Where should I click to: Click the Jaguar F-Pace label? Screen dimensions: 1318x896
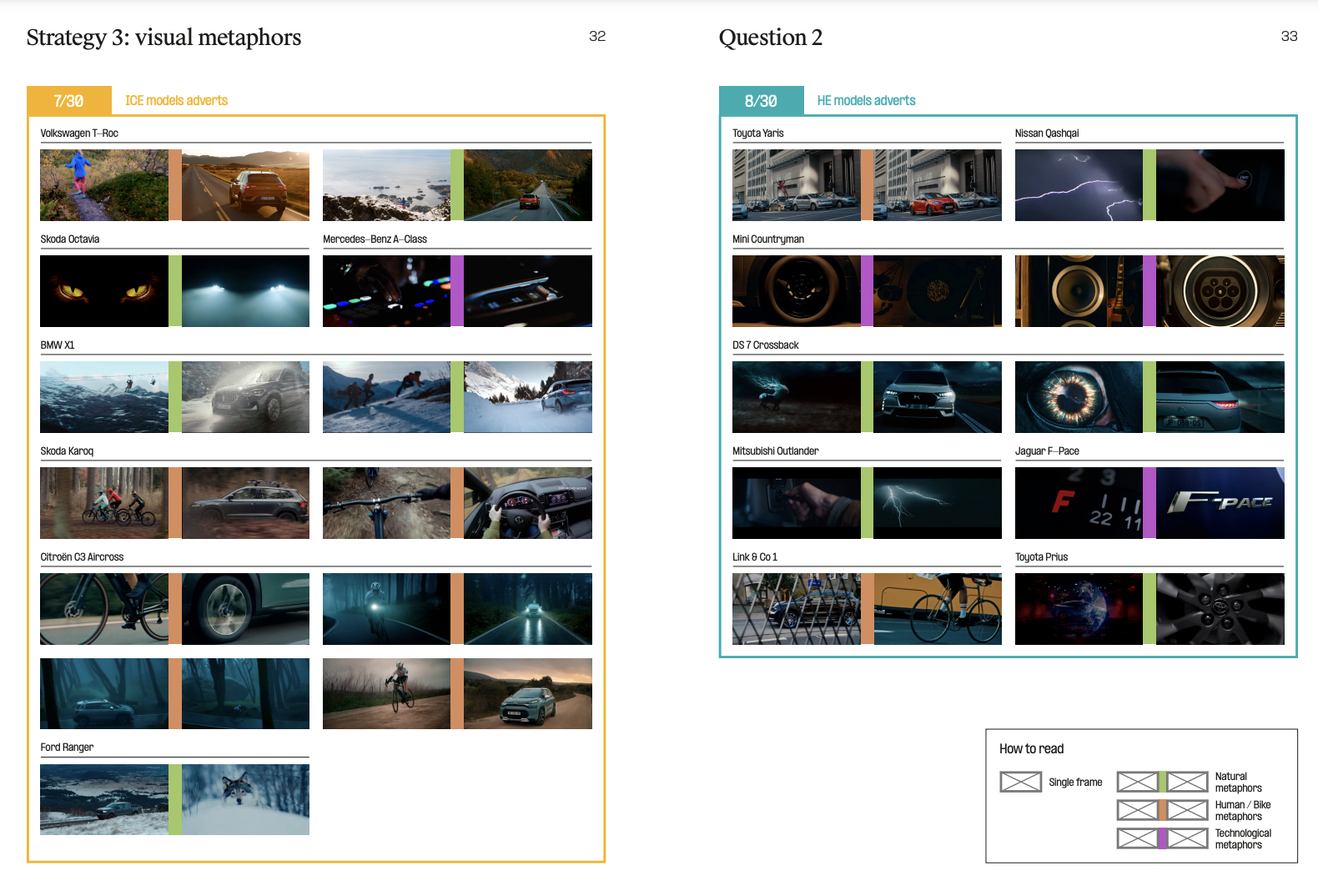(x=1047, y=451)
